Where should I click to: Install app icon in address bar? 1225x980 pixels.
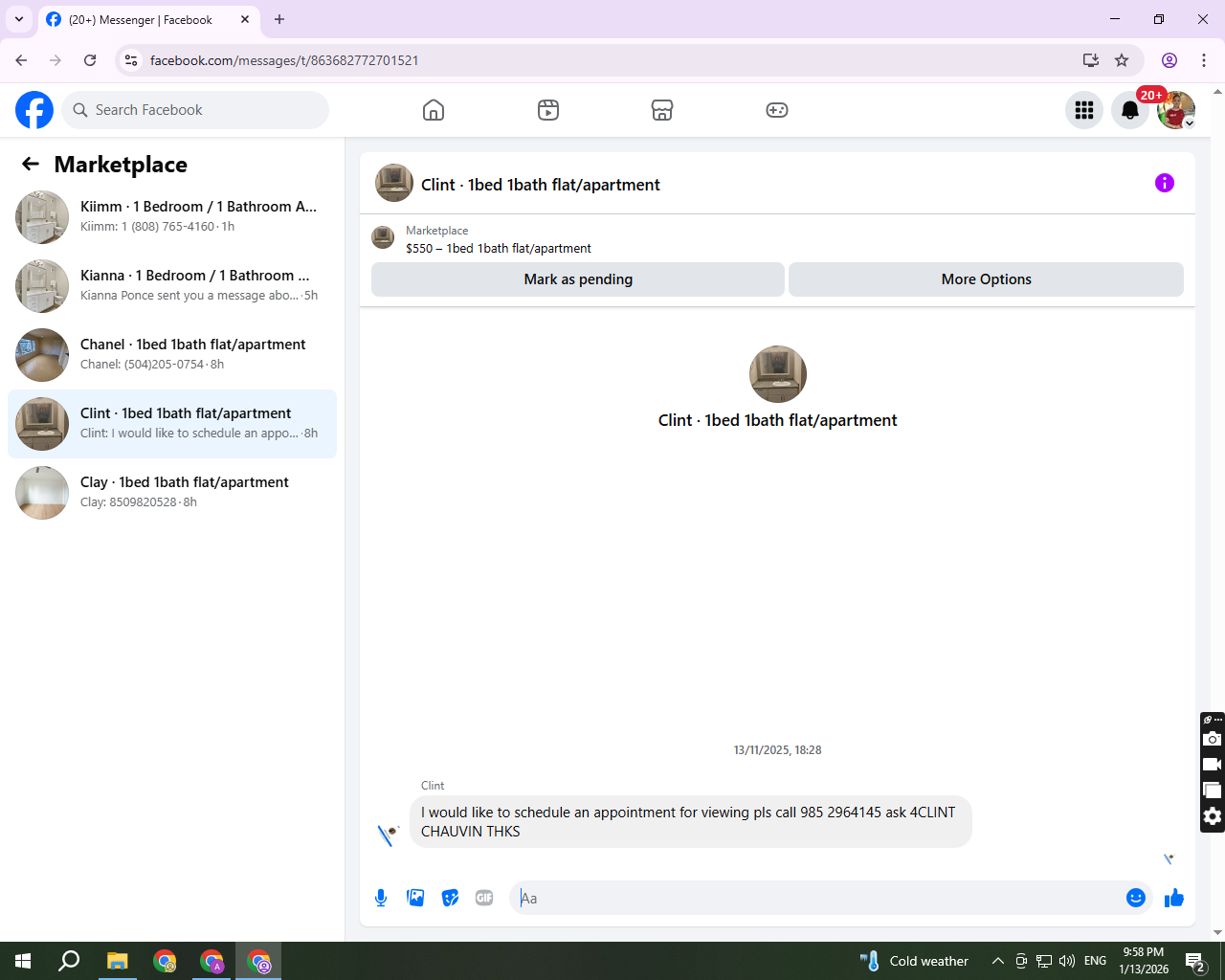[x=1091, y=60]
